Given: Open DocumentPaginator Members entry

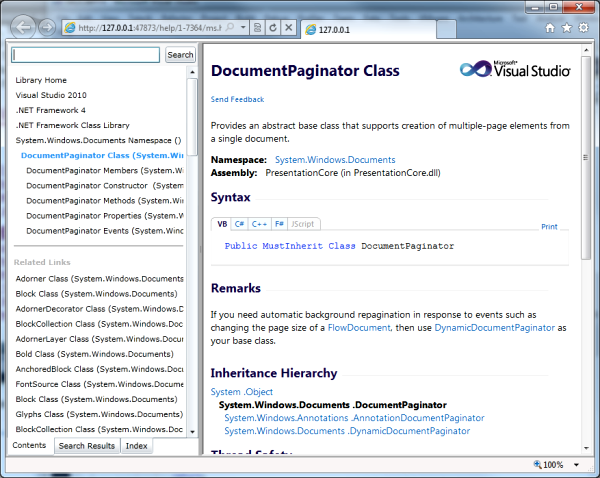Looking at the screenshot, I should click(104, 170).
